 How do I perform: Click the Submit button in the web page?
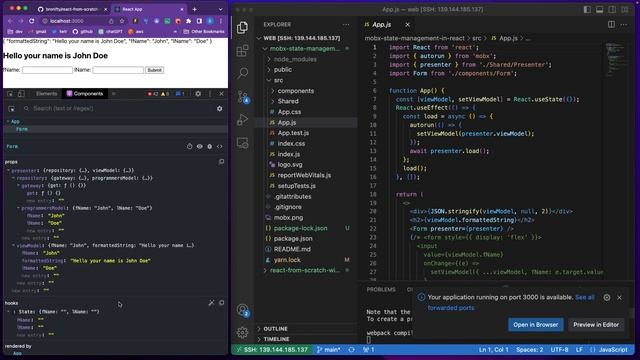click(154, 70)
